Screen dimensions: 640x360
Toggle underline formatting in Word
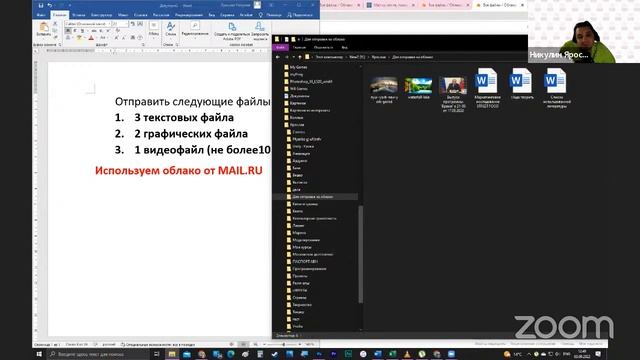(82, 31)
